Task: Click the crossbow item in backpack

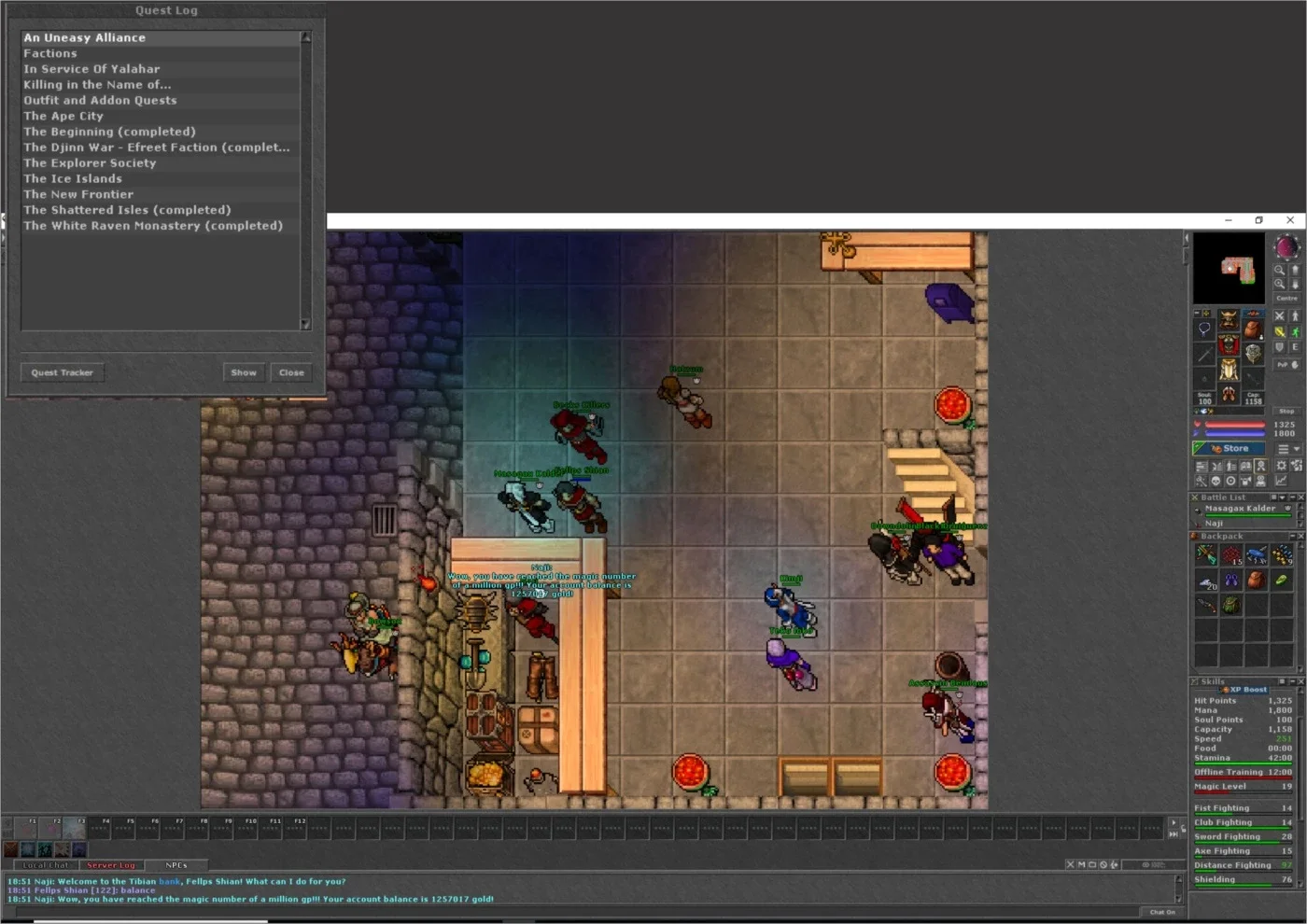Action: [1206, 554]
